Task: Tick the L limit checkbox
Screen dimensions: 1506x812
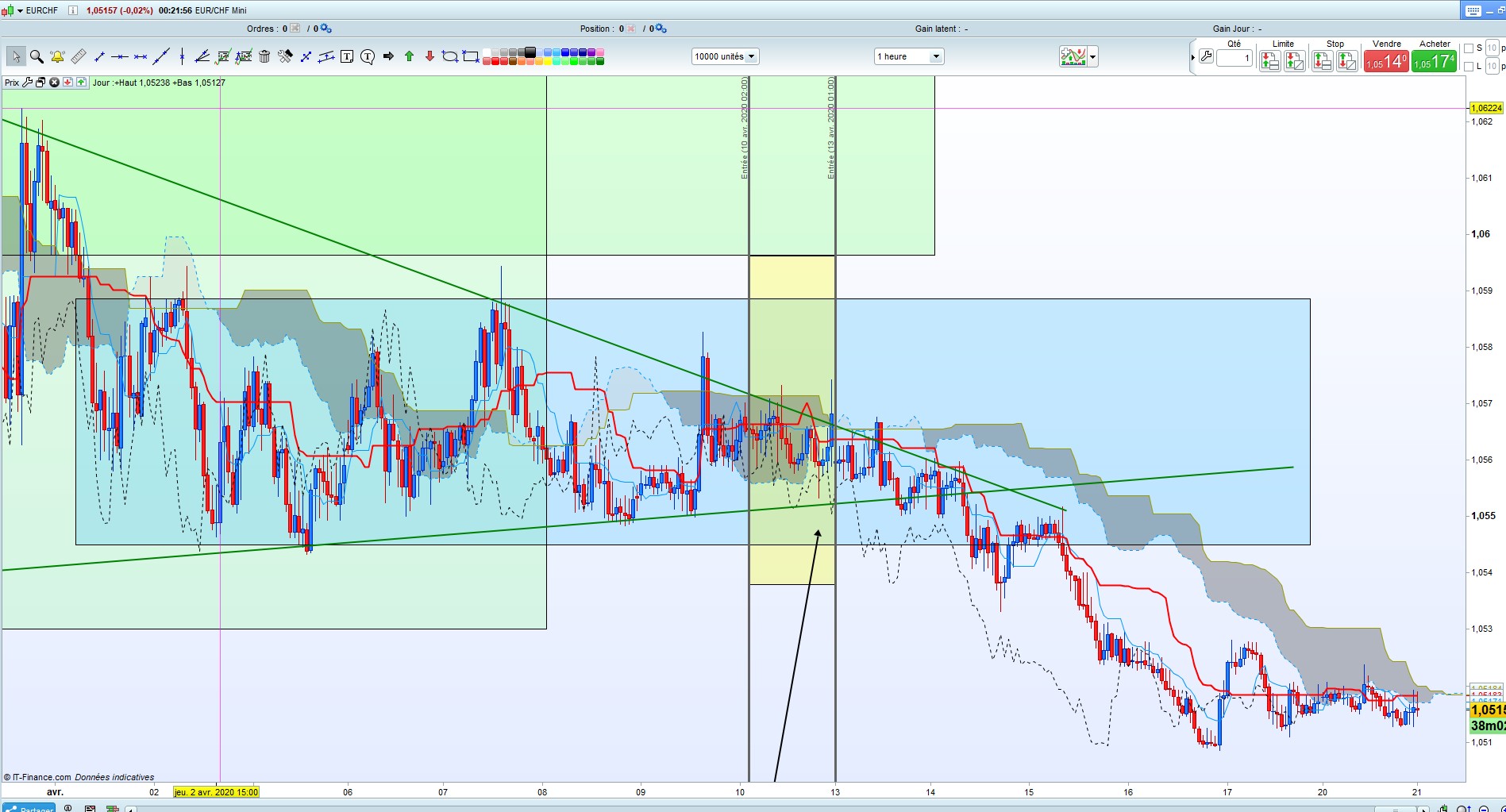Action: pyautogui.click(x=1469, y=67)
